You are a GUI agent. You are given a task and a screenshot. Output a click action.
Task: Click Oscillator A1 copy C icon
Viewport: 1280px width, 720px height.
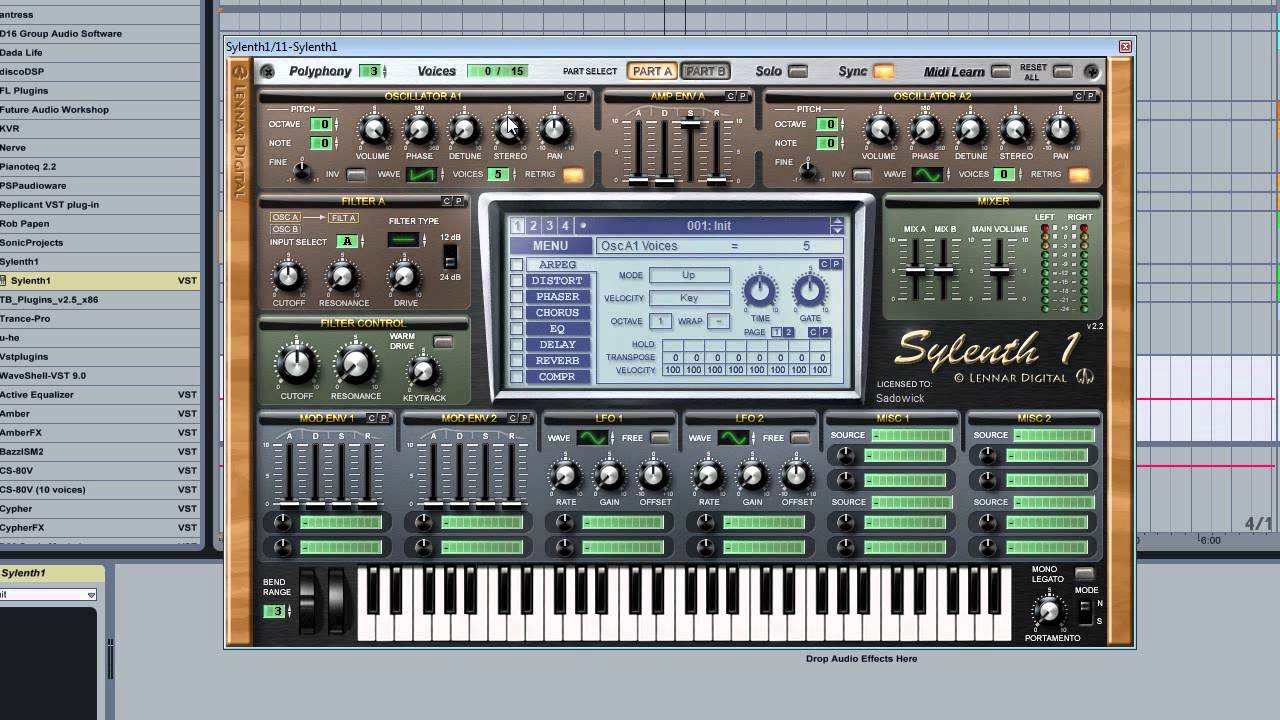pyautogui.click(x=570, y=96)
